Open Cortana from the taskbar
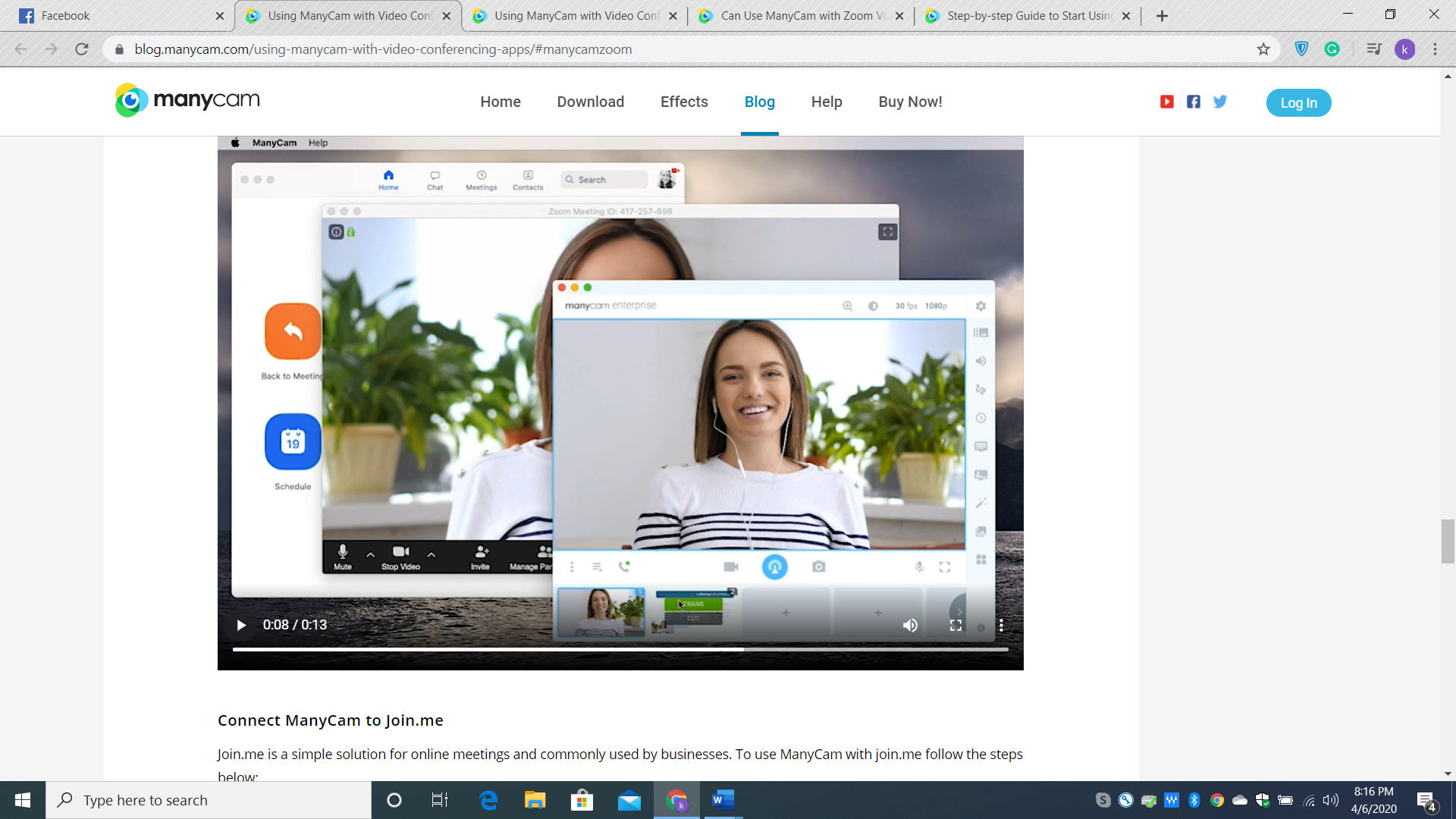The height and width of the screenshot is (819, 1456). coord(394,800)
